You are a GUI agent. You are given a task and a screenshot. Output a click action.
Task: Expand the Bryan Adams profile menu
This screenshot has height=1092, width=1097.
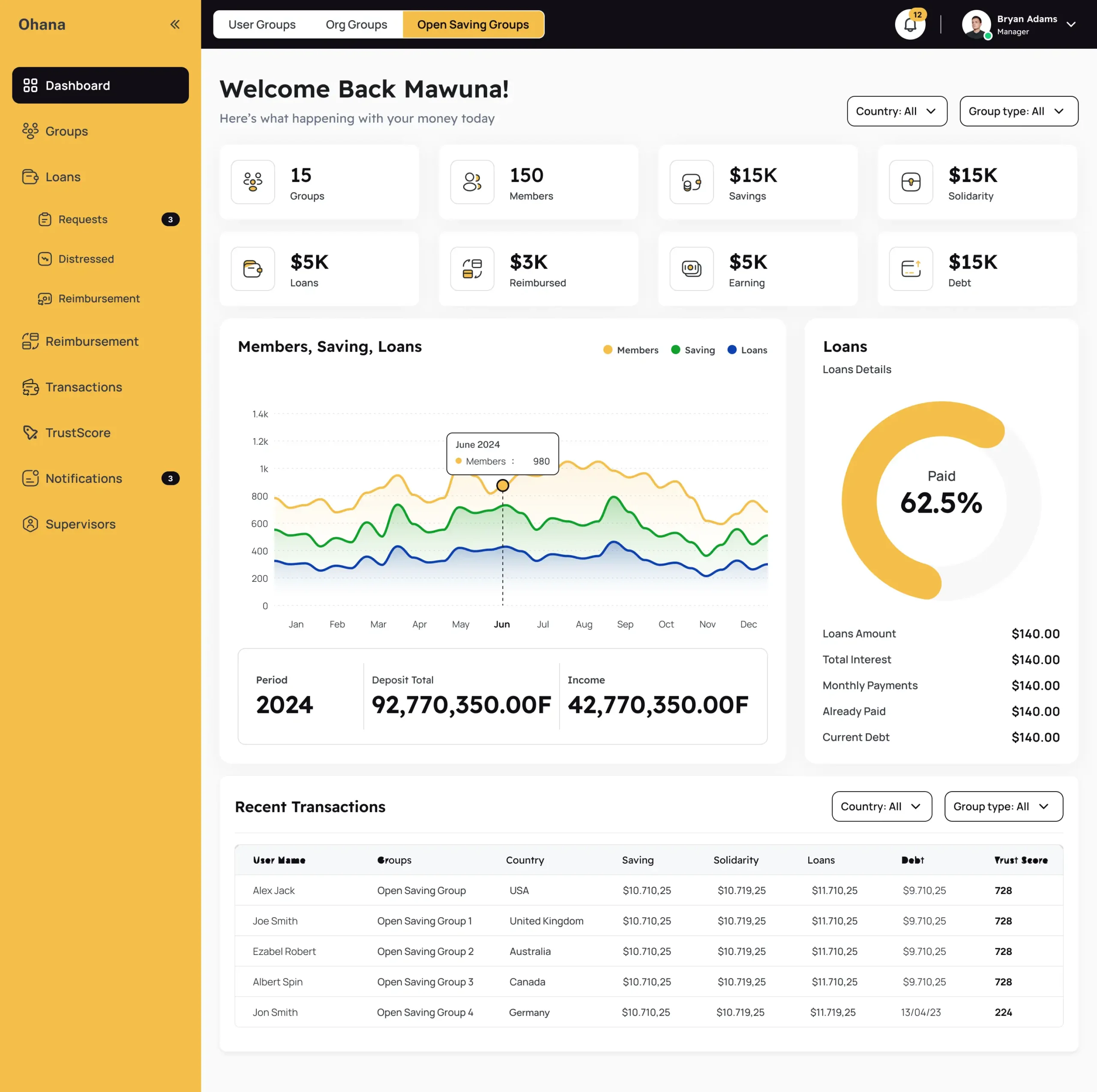pyautogui.click(x=1072, y=24)
